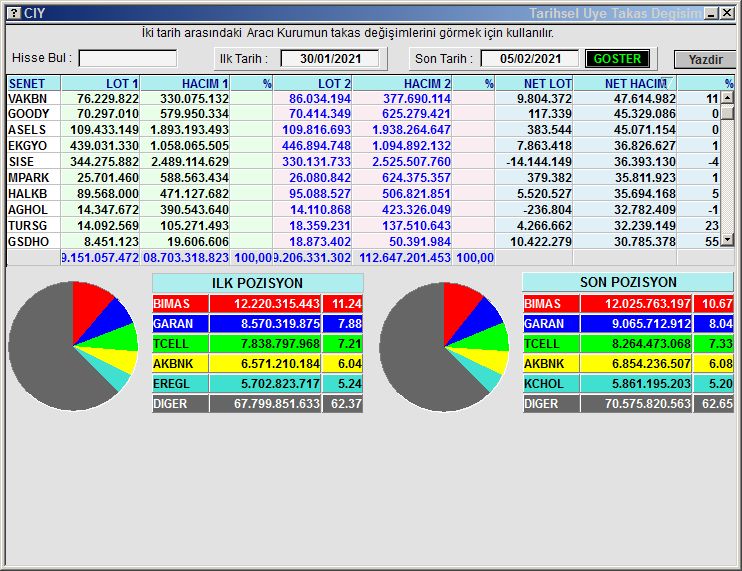Select the AGHOL row
Viewport: 742px width, 571px height.
pyautogui.click(x=363, y=210)
